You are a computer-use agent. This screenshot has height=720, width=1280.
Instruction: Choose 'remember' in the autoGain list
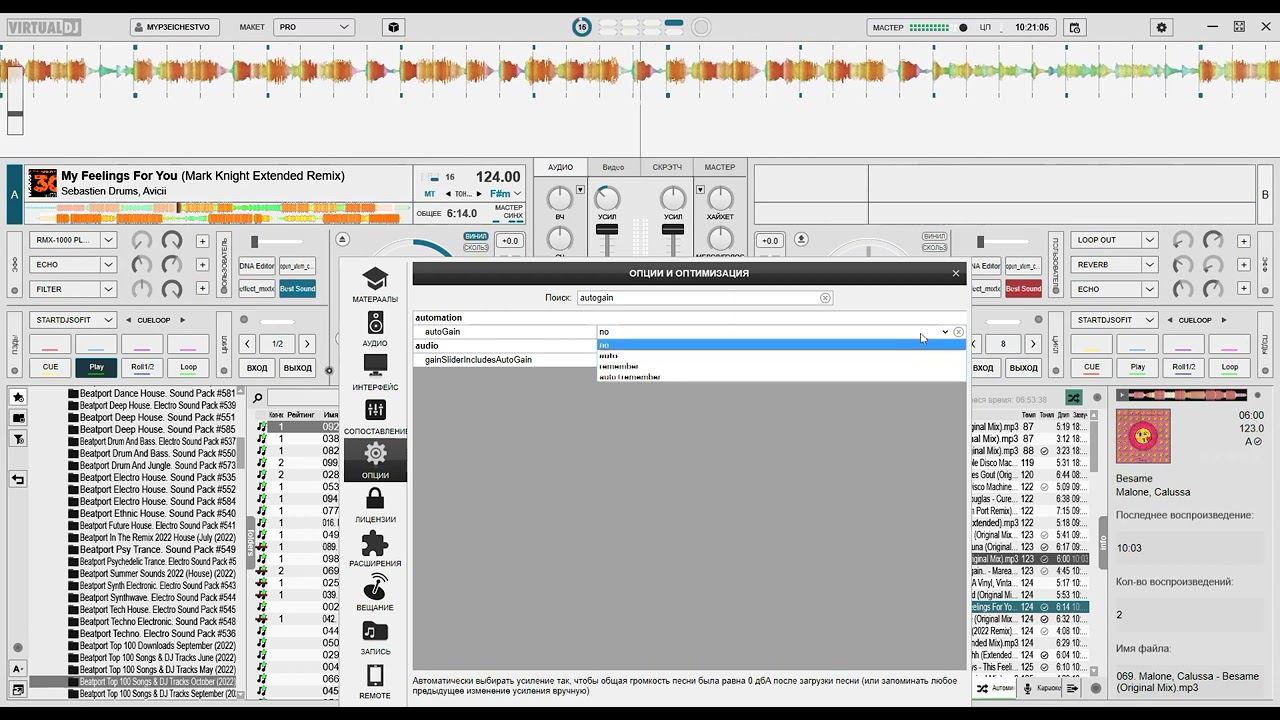coord(781,367)
